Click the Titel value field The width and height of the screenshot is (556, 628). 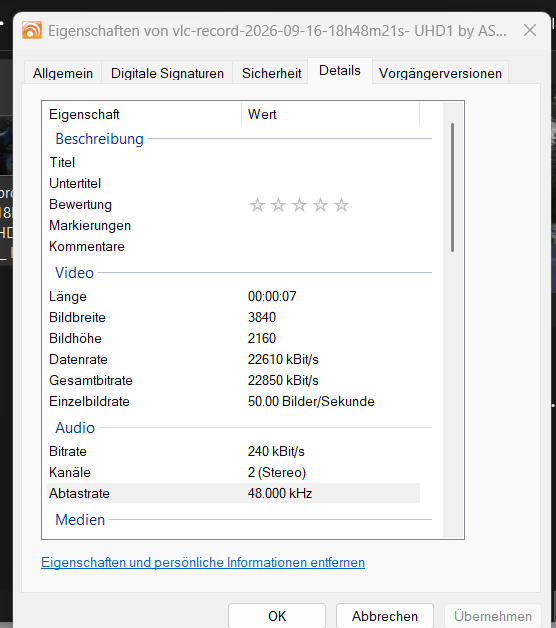point(332,162)
